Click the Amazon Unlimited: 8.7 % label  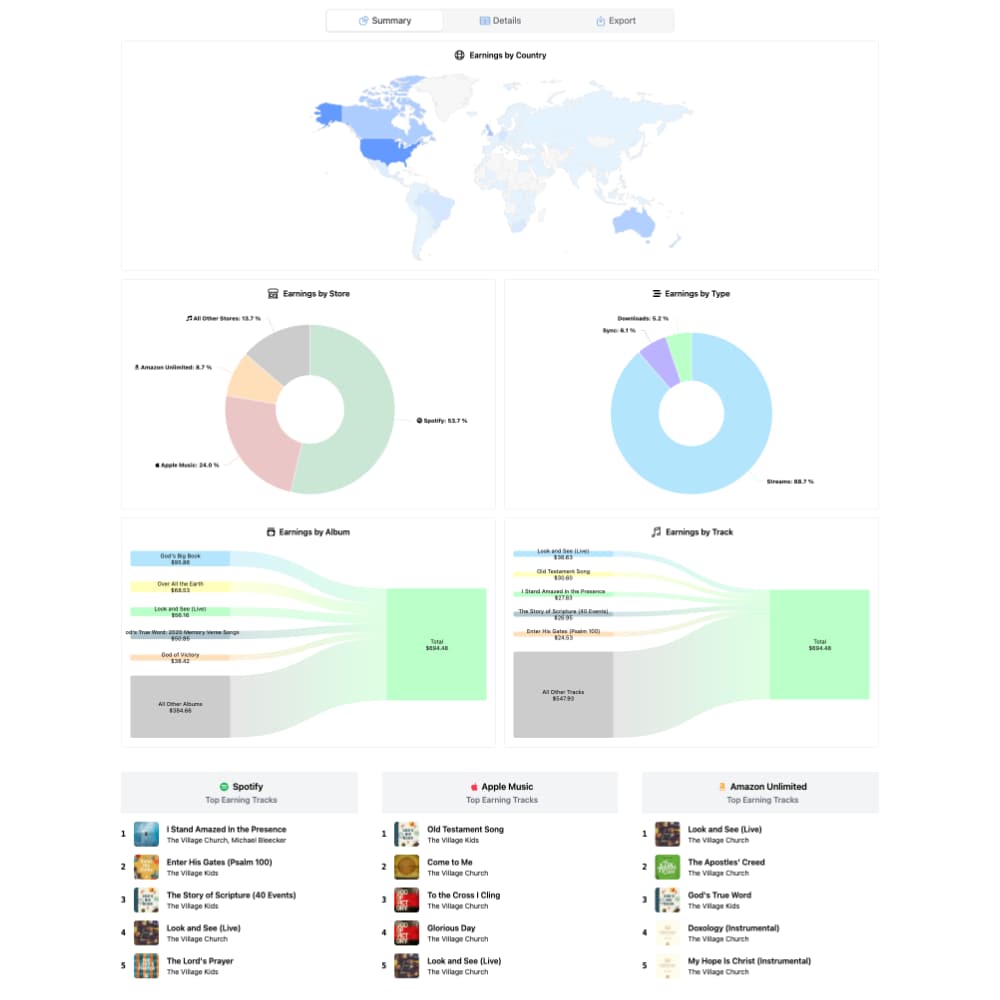tap(173, 367)
